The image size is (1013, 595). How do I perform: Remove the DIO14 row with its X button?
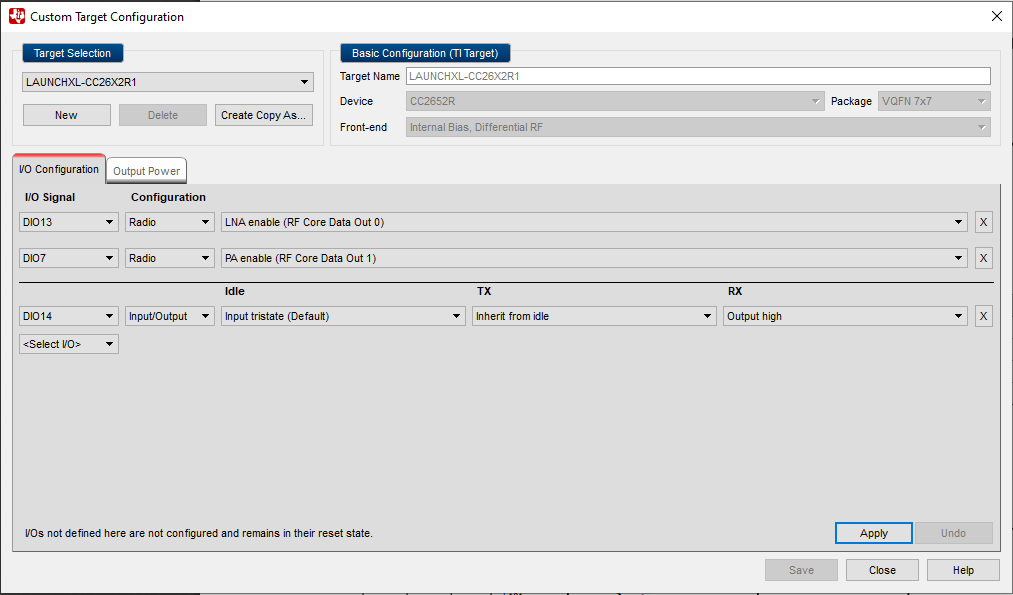click(983, 317)
